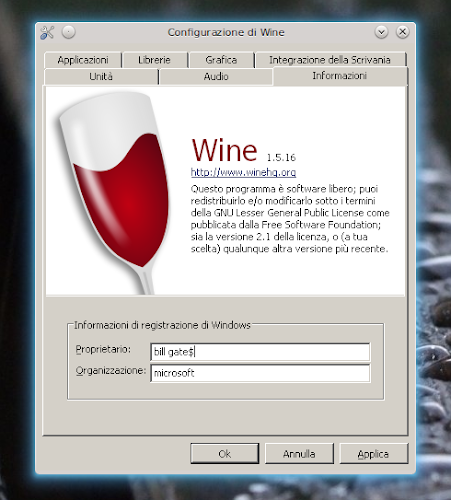Switch to the Librerie tab

point(154,60)
